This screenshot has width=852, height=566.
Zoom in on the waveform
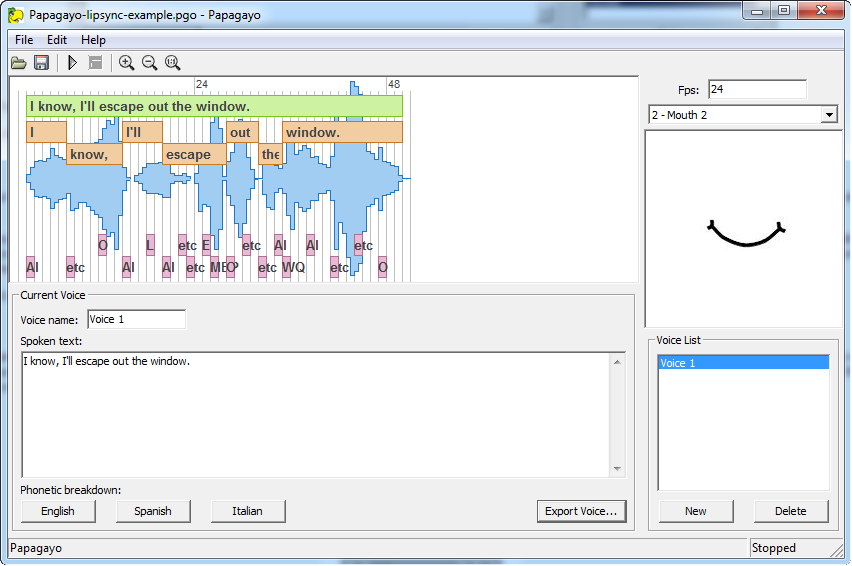click(127, 63)
